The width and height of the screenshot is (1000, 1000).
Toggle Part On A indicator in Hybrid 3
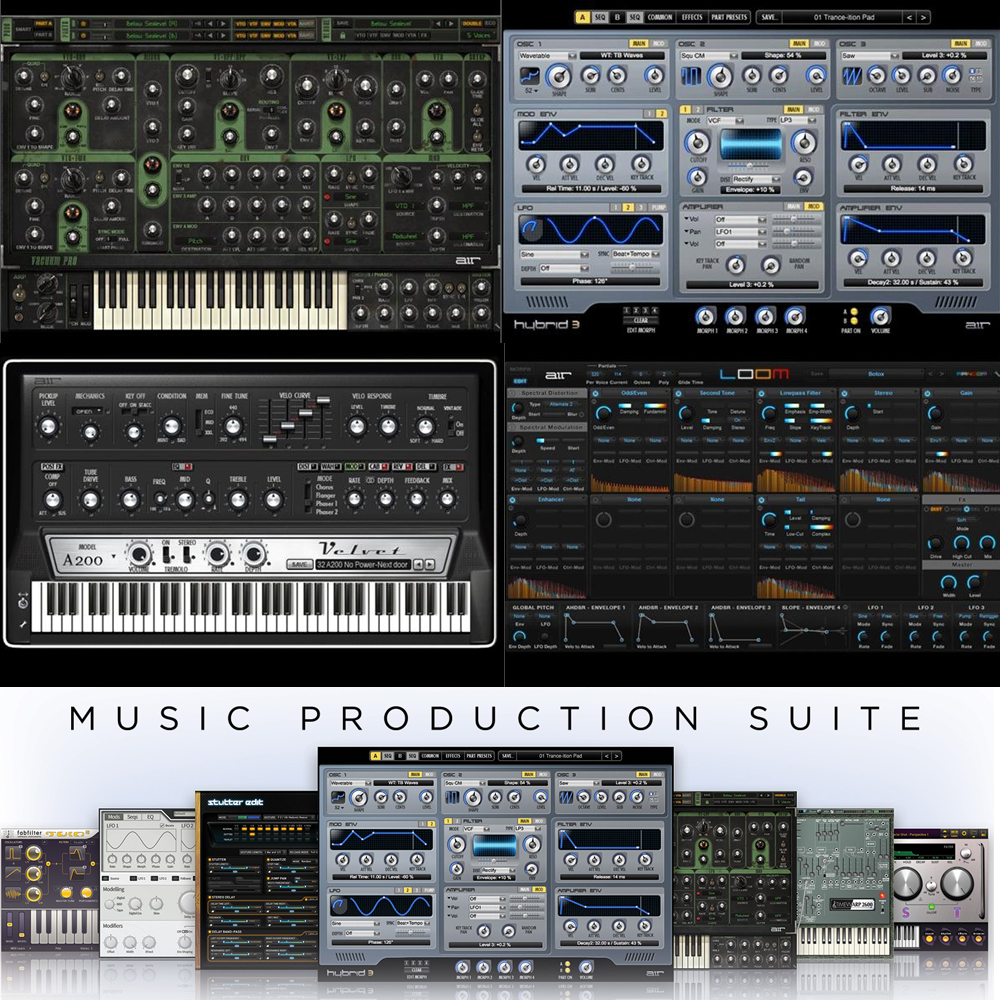tap(854, 312)
